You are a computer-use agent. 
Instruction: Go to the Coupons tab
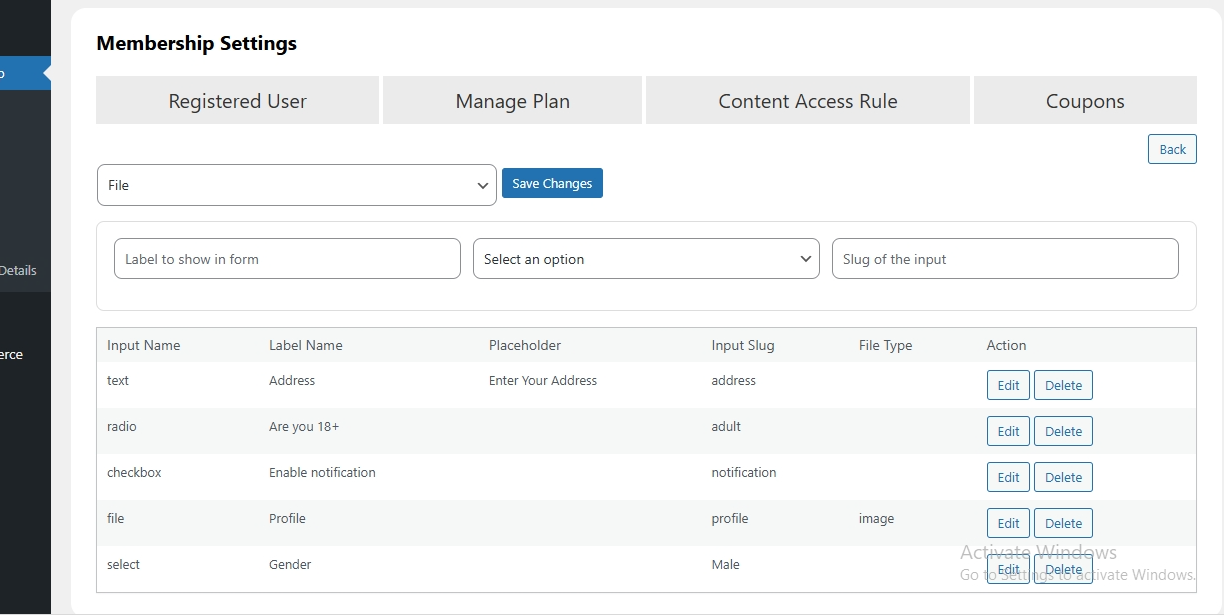pos(1084,101)
